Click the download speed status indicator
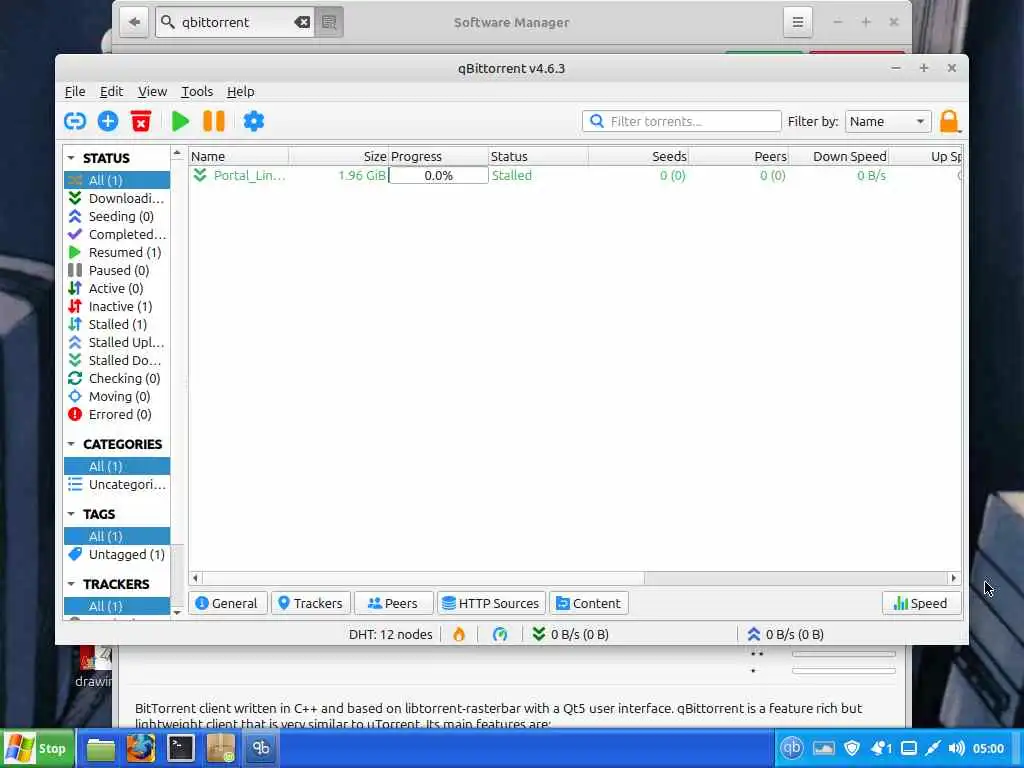 (570, 634)
